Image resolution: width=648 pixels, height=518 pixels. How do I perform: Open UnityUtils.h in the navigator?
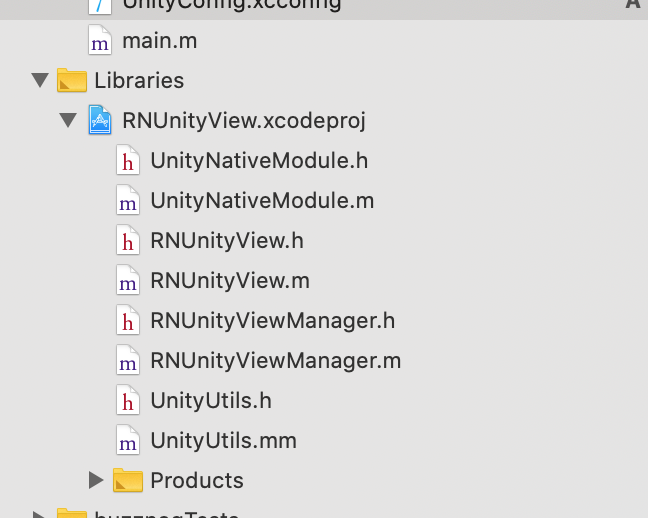[x=211, y=401]
